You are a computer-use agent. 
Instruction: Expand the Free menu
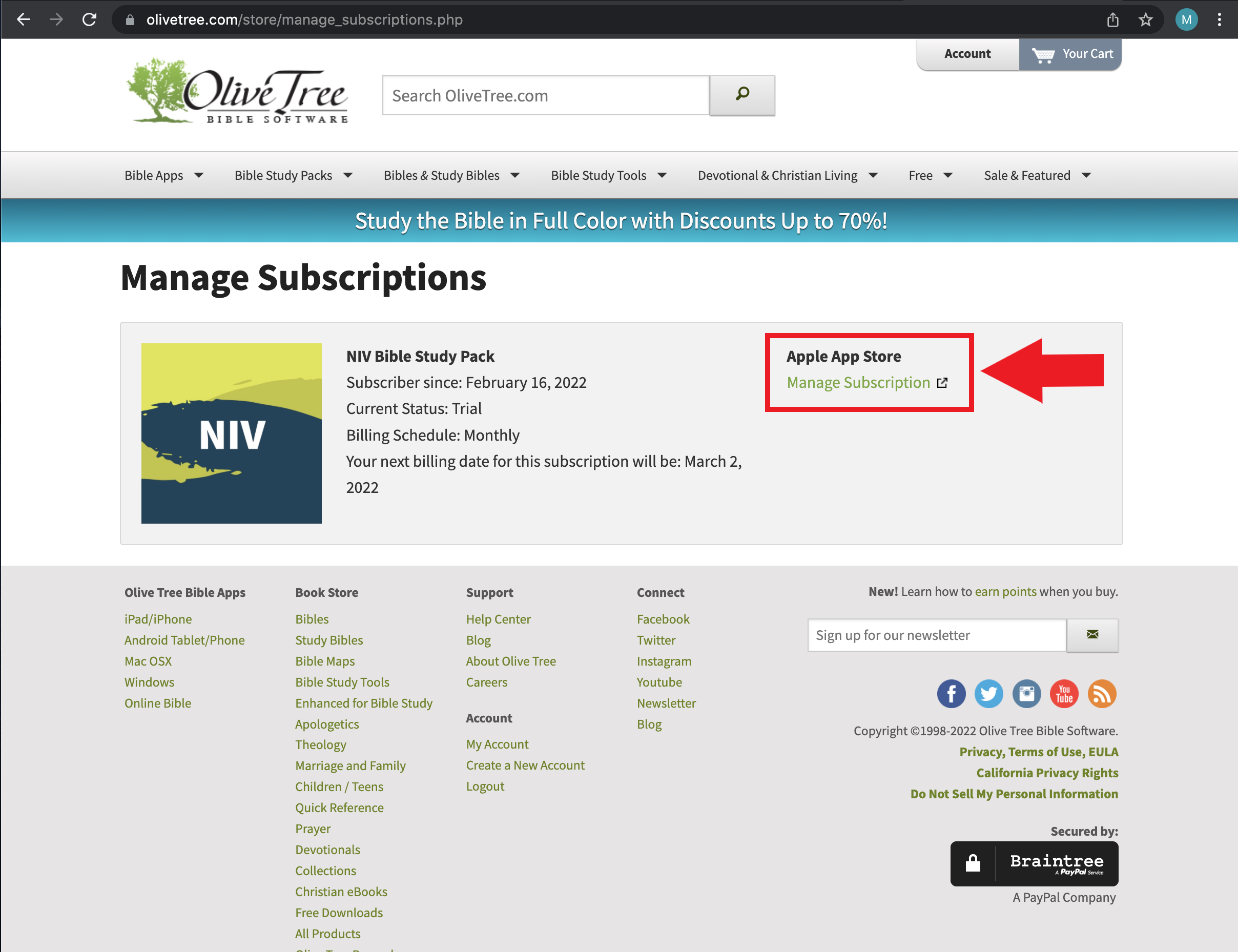point(931,176)
